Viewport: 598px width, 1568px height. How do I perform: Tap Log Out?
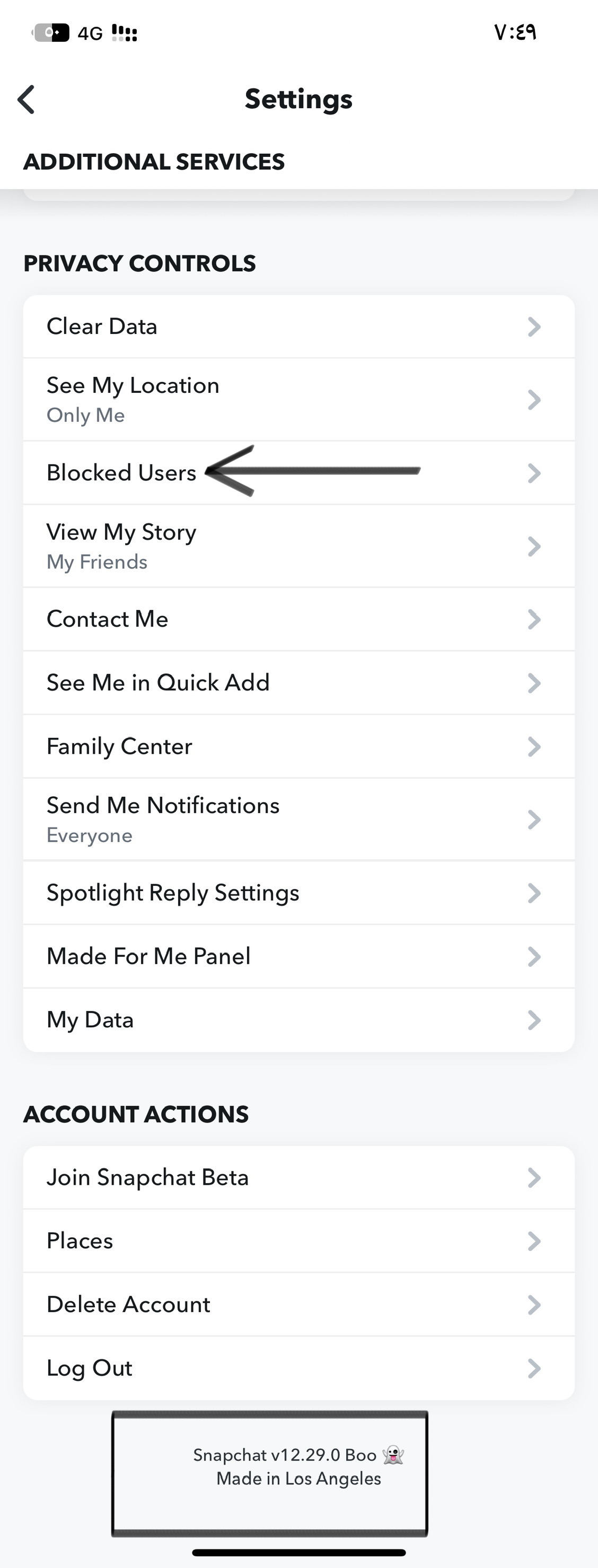click(299, 1368)
